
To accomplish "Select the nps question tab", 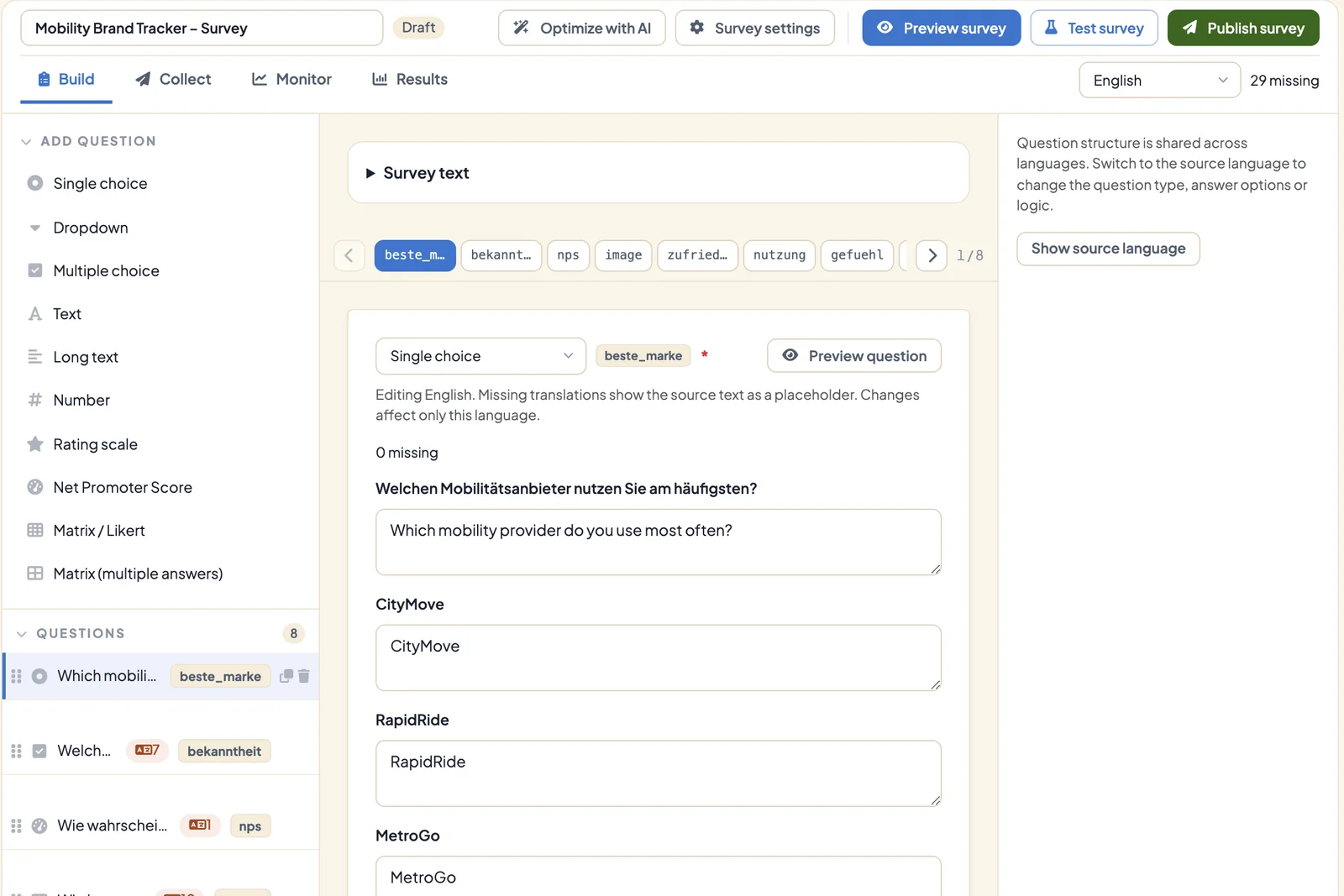I will (568, 255).
